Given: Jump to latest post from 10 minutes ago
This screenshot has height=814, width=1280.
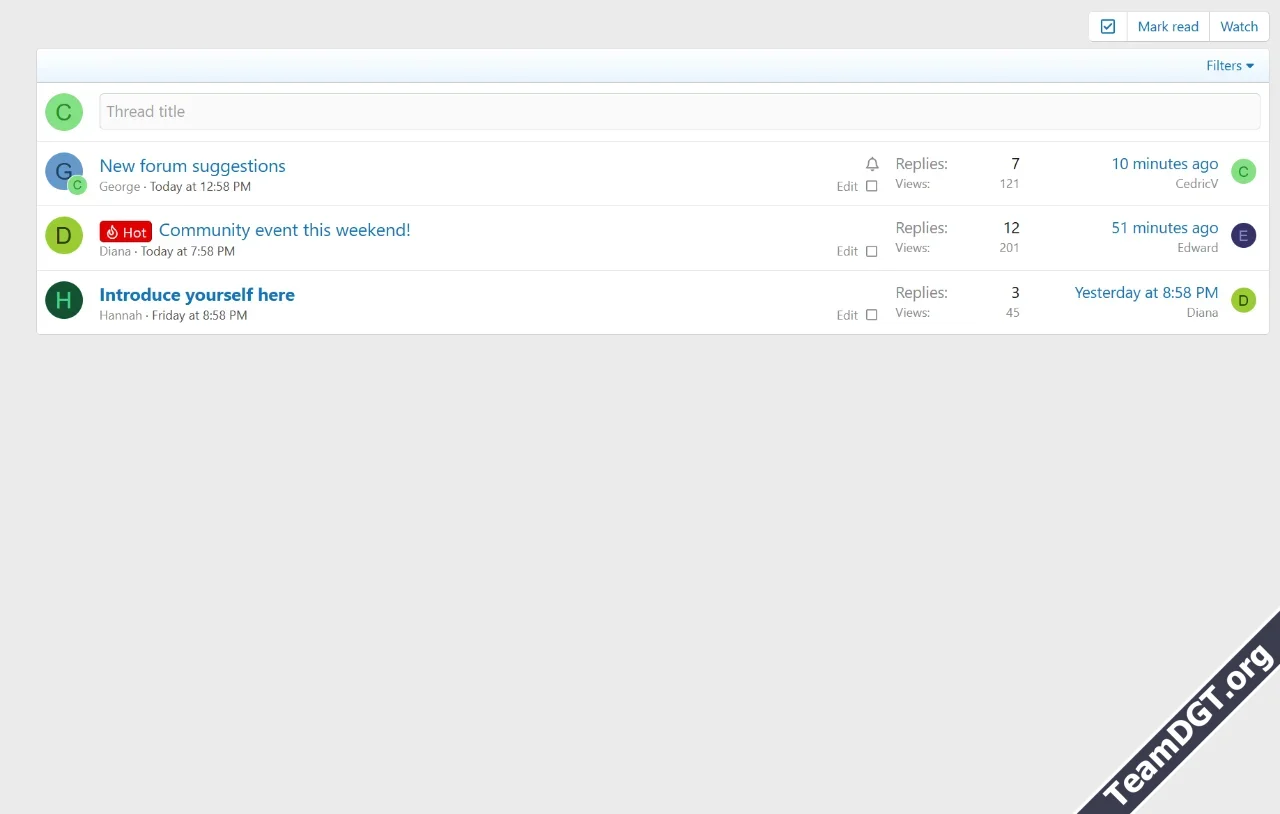Looking at the screenshot, I should [1164, 164].
